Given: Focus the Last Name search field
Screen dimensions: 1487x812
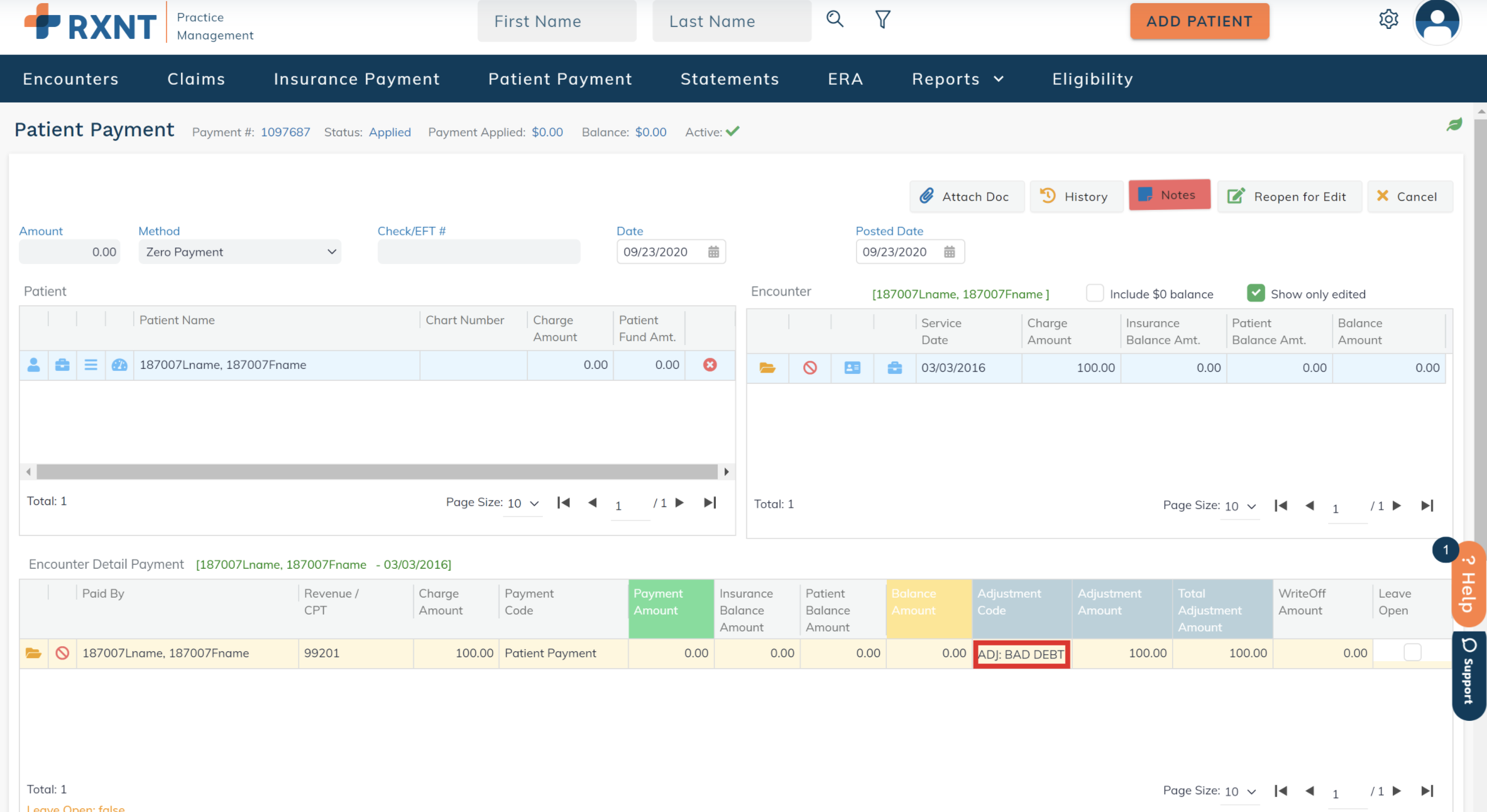Looking at the screenshot, I should [x=732, y=21].
